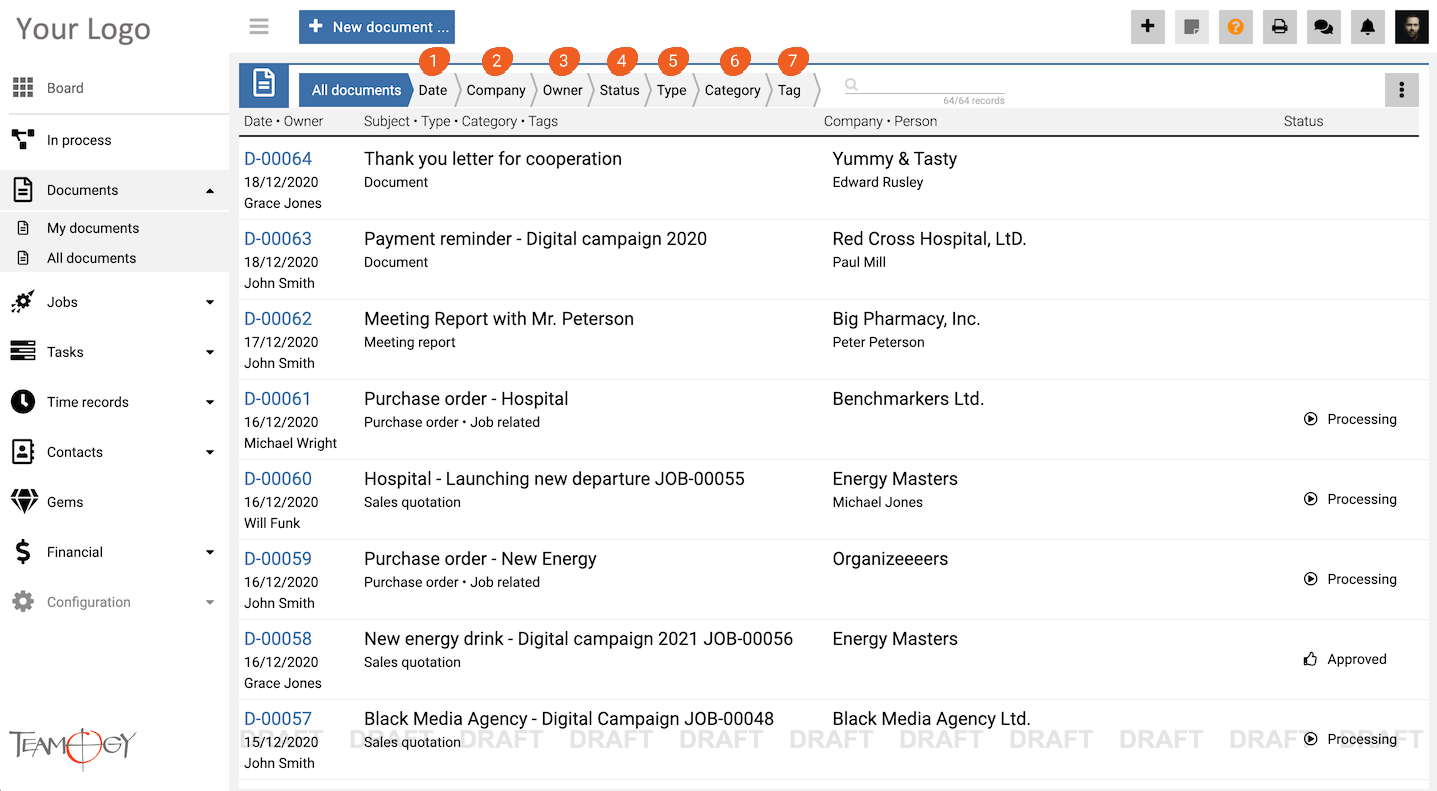The height and width of the screenshot is (791, 1437).
Task: Click the In process workflow icon
Action: [x=23, y=140]
